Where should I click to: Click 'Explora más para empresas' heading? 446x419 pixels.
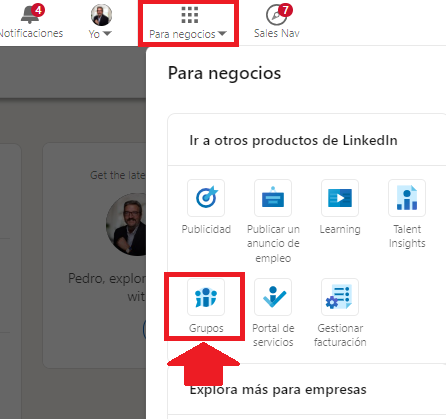278,389
